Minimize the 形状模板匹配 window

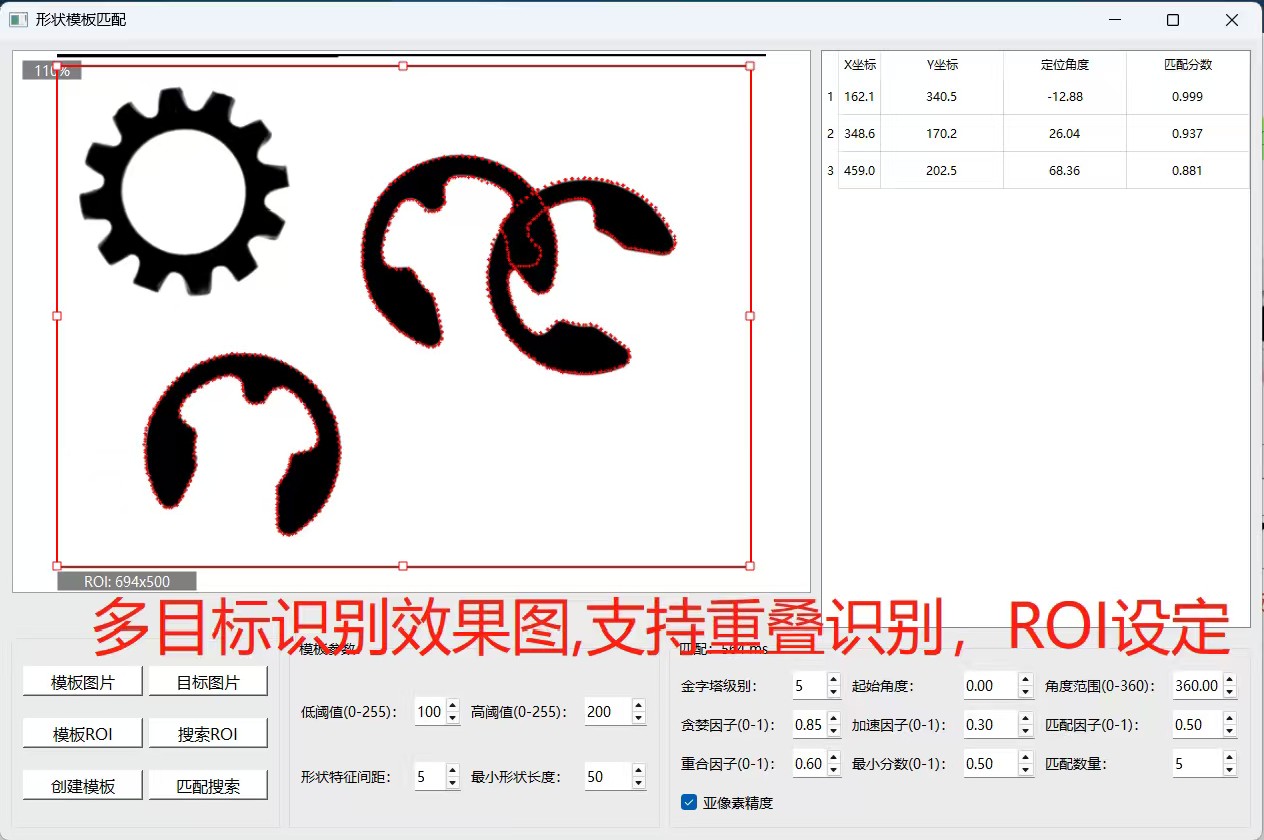point(1115,20)
